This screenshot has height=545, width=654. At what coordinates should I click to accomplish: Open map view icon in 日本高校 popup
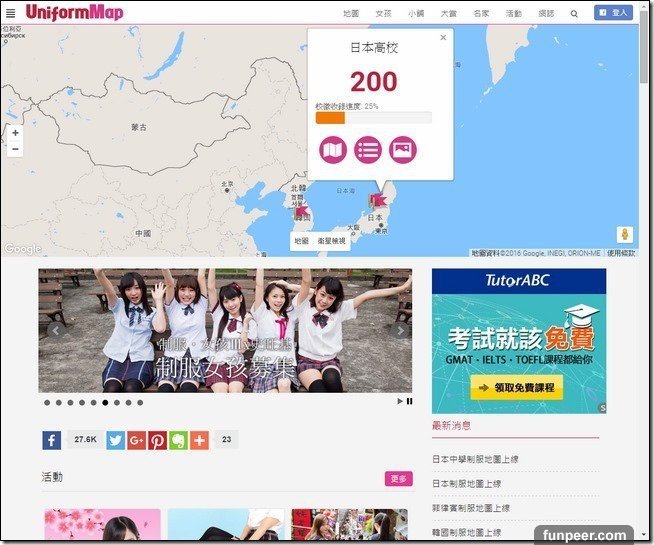[x=333, y=150]
